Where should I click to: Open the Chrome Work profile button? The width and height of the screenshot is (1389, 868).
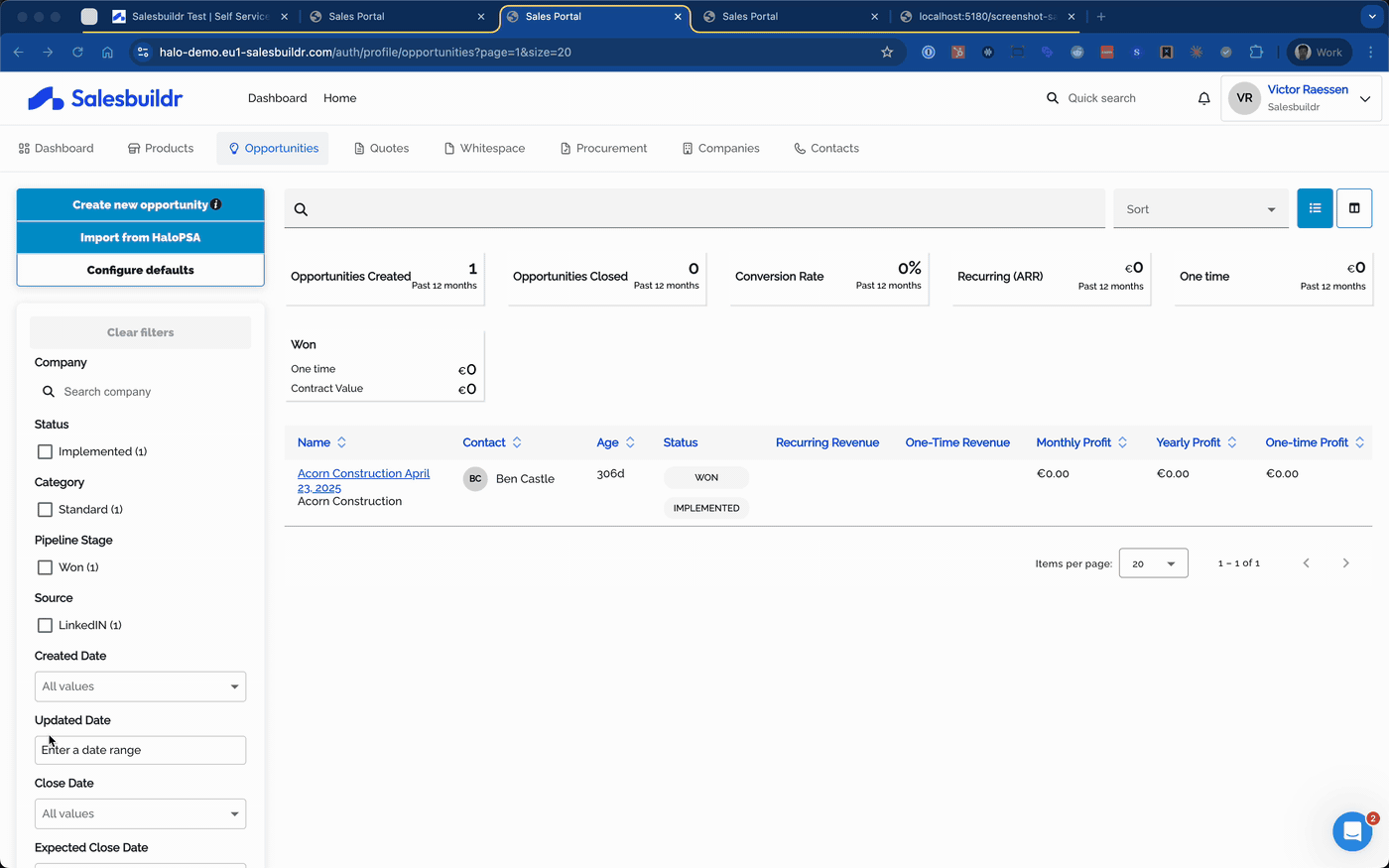pyautogui.click(x=1319, y=53)
